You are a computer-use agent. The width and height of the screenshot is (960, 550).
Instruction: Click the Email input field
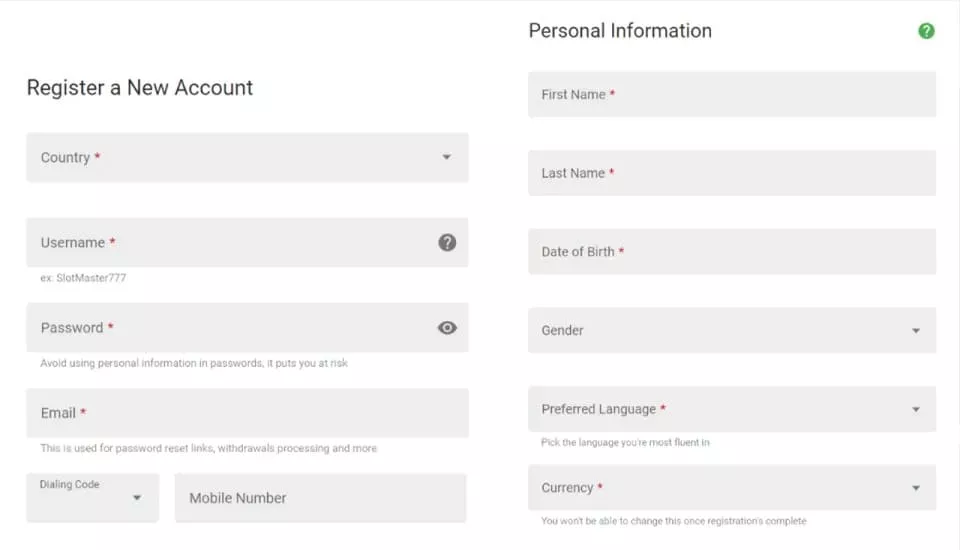click(x=246, y=413)
